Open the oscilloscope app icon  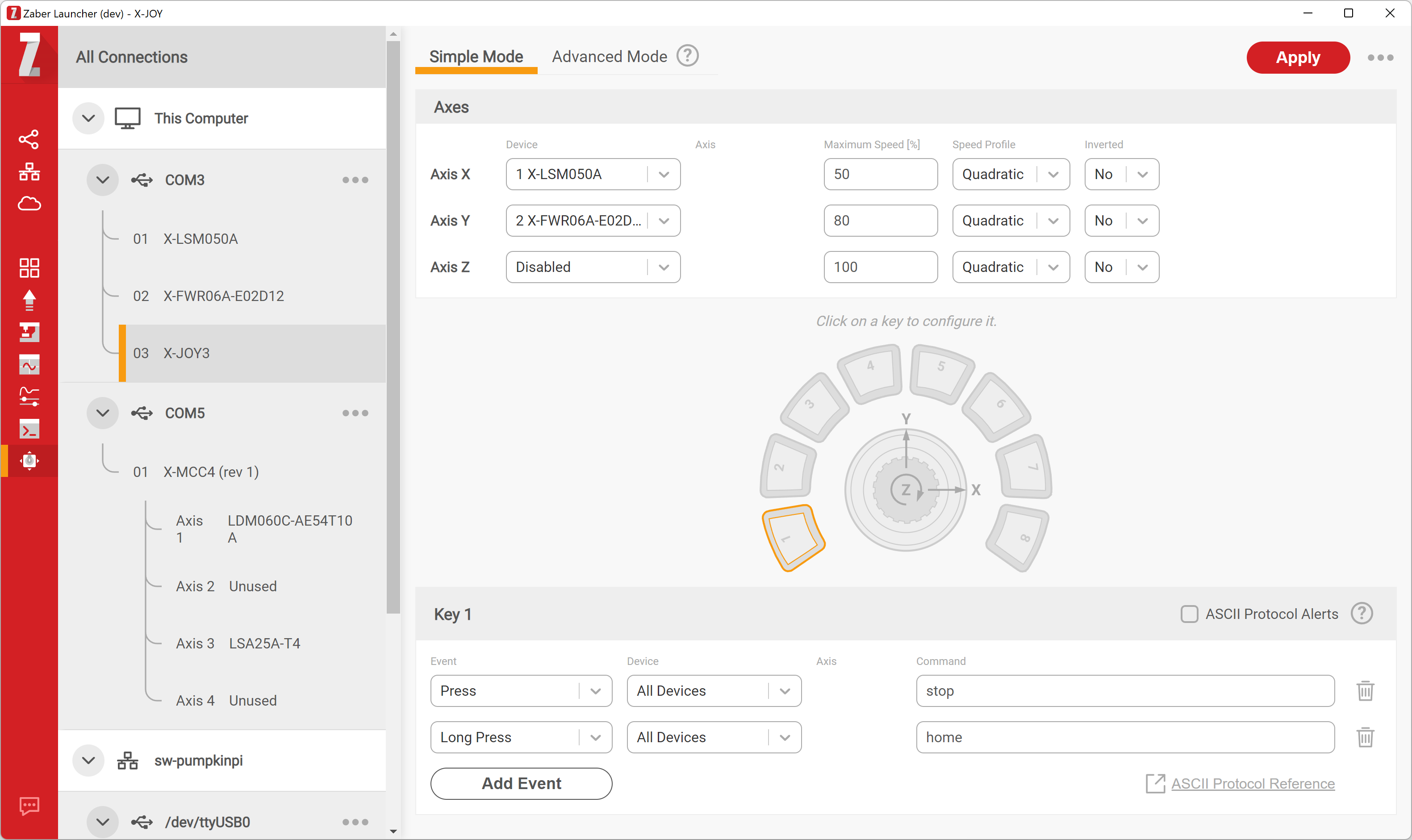point(29,364)
